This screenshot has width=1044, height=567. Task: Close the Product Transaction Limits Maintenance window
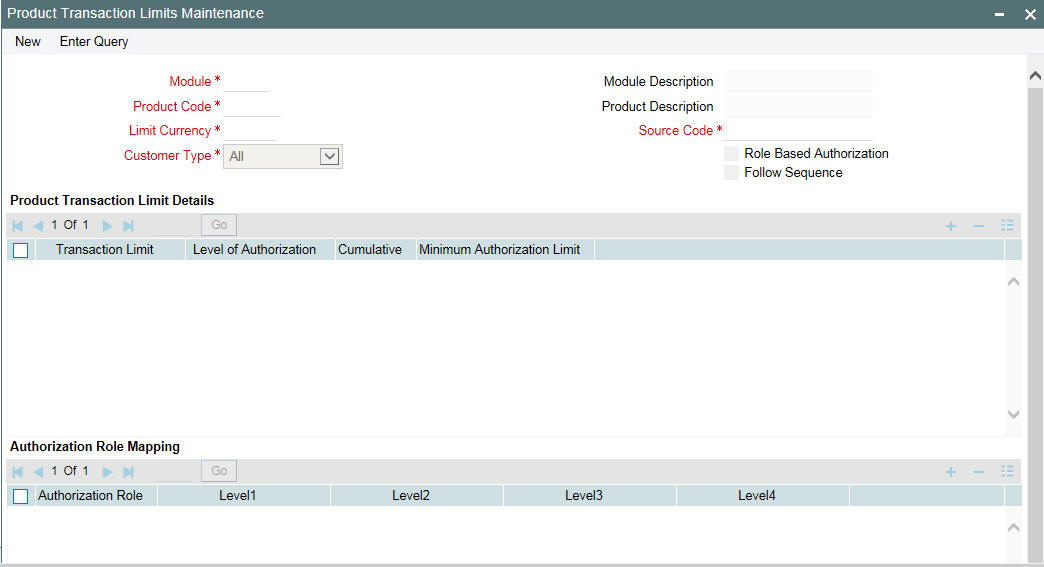[x=1030, y=15]
